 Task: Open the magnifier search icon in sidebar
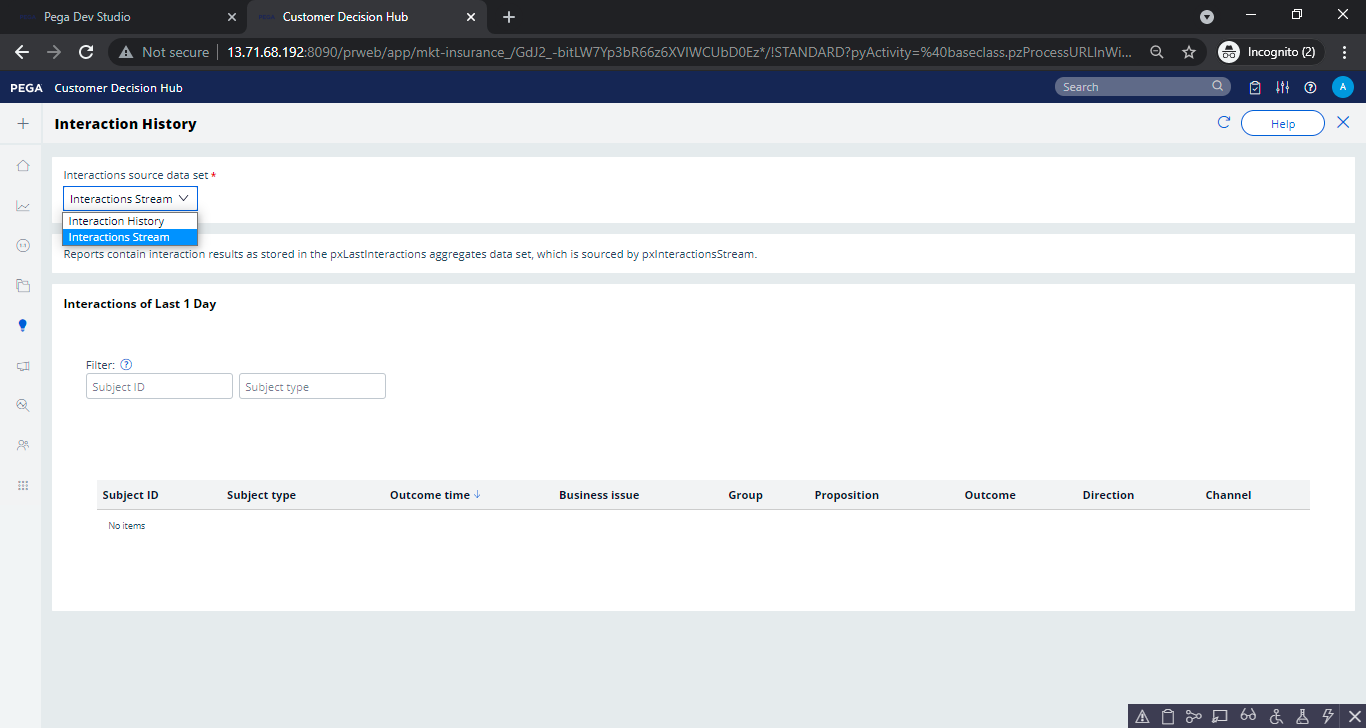point(22,405)
